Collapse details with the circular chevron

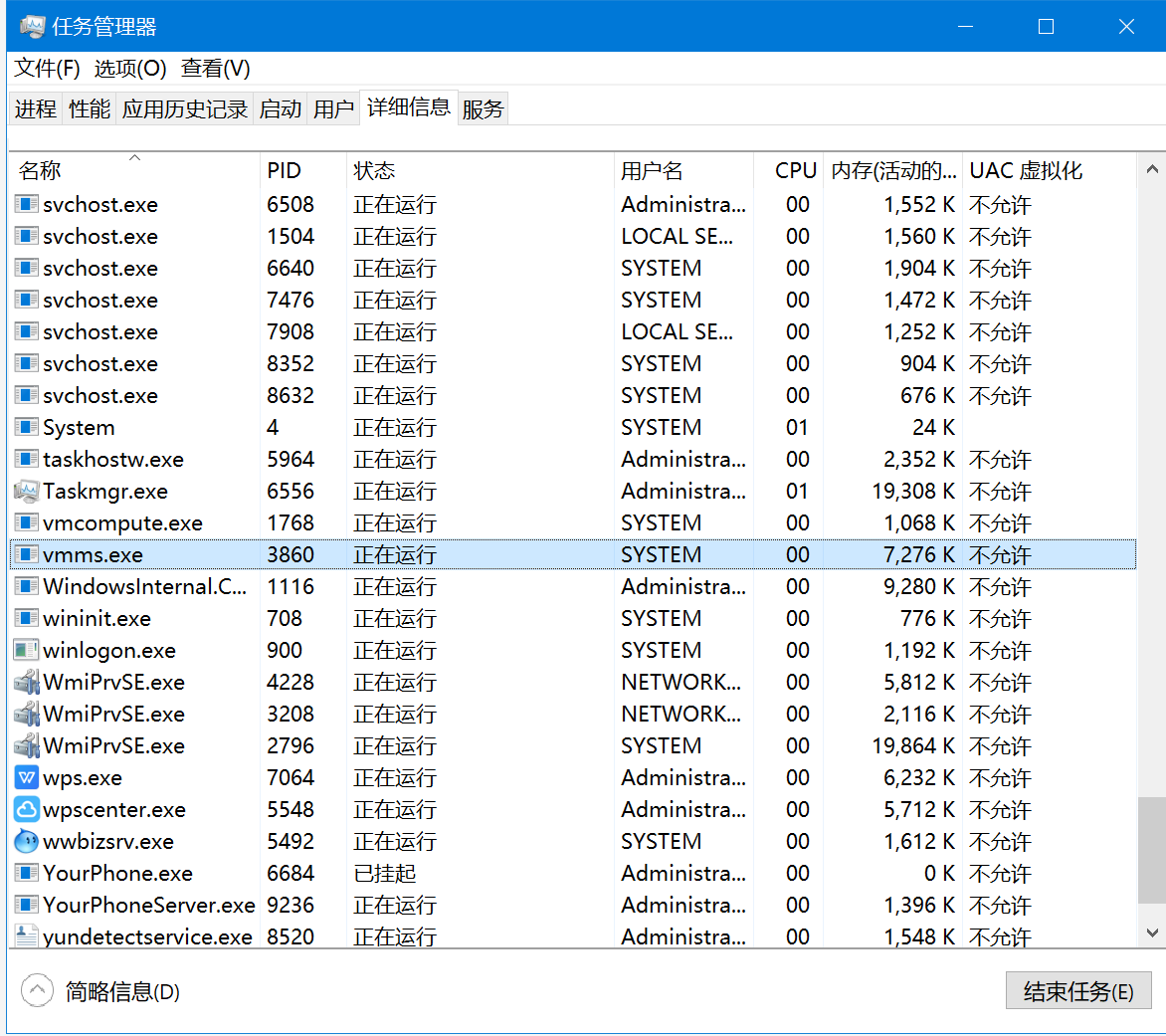point(37,990)
